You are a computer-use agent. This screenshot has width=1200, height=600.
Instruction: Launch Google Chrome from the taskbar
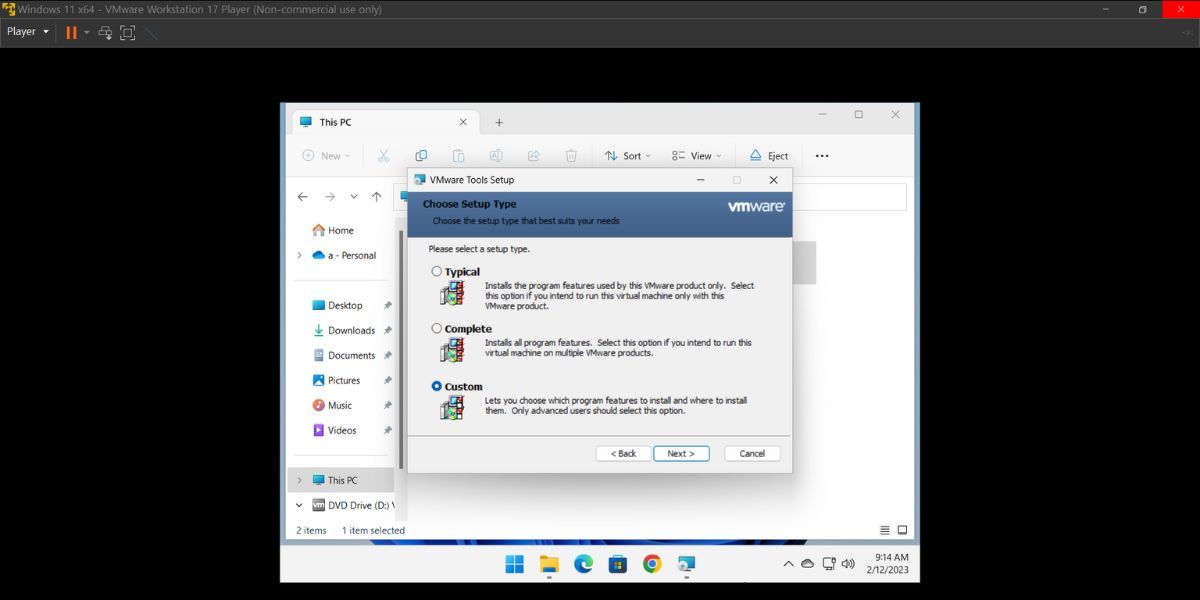[x=652, y=564]
